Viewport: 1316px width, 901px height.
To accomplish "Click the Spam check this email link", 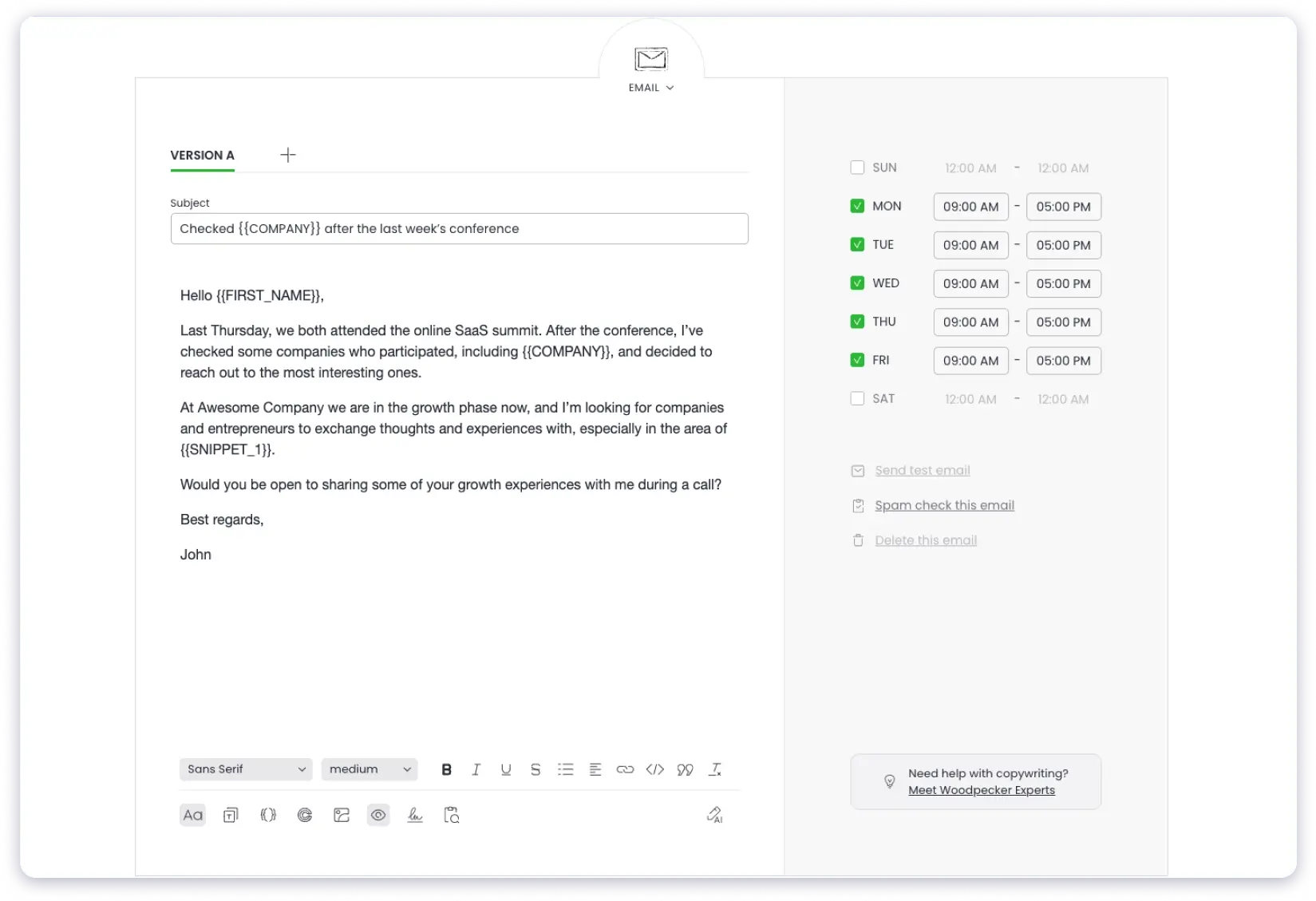I will pyautogui.click(x=944, y=505).
